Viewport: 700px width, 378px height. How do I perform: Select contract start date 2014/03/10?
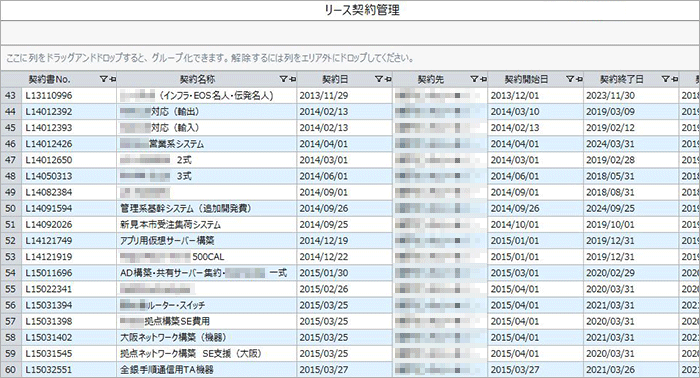click(536, 112)
